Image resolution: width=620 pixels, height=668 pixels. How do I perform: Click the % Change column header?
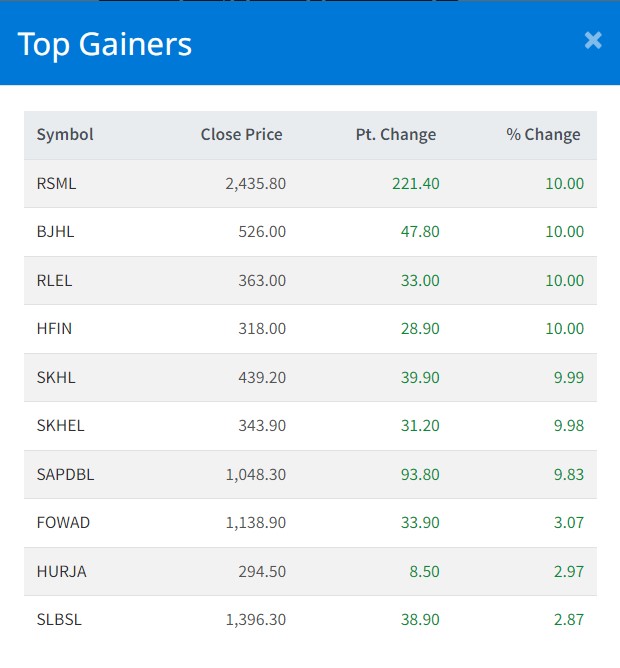[543, 135]
